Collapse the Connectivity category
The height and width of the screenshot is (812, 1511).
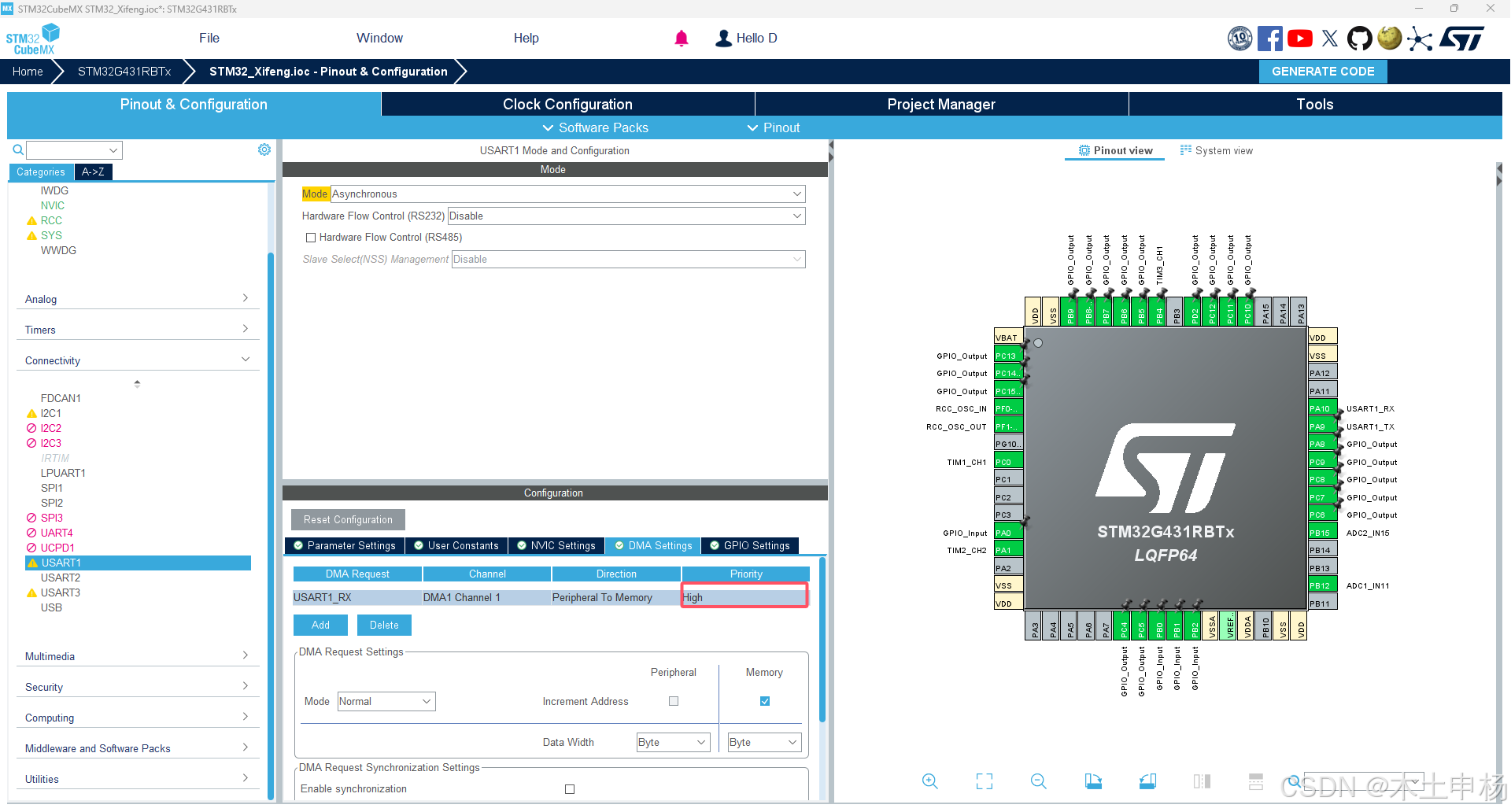click(x=138, y=360)
